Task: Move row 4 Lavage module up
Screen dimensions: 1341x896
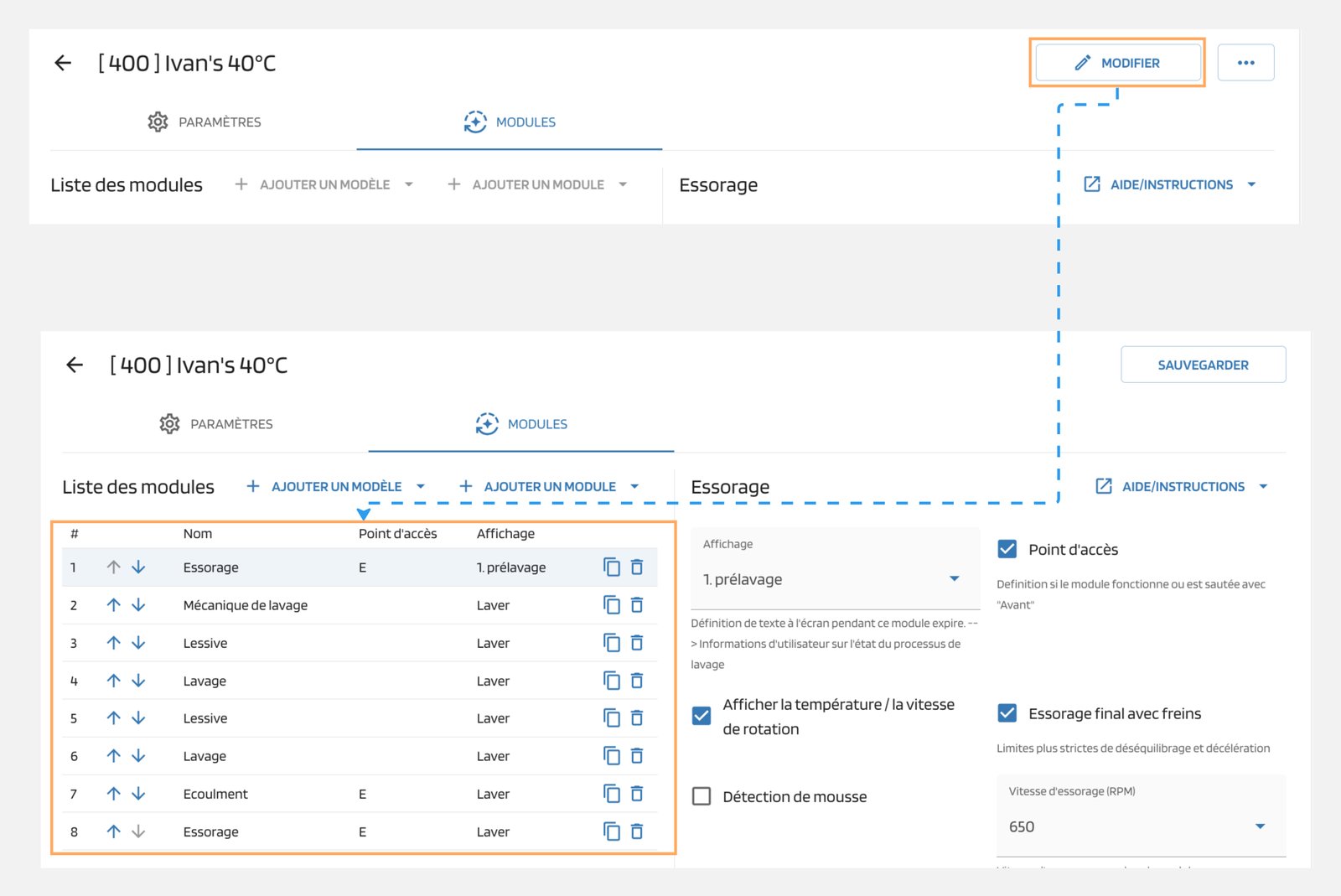Action: click(114, 681)
